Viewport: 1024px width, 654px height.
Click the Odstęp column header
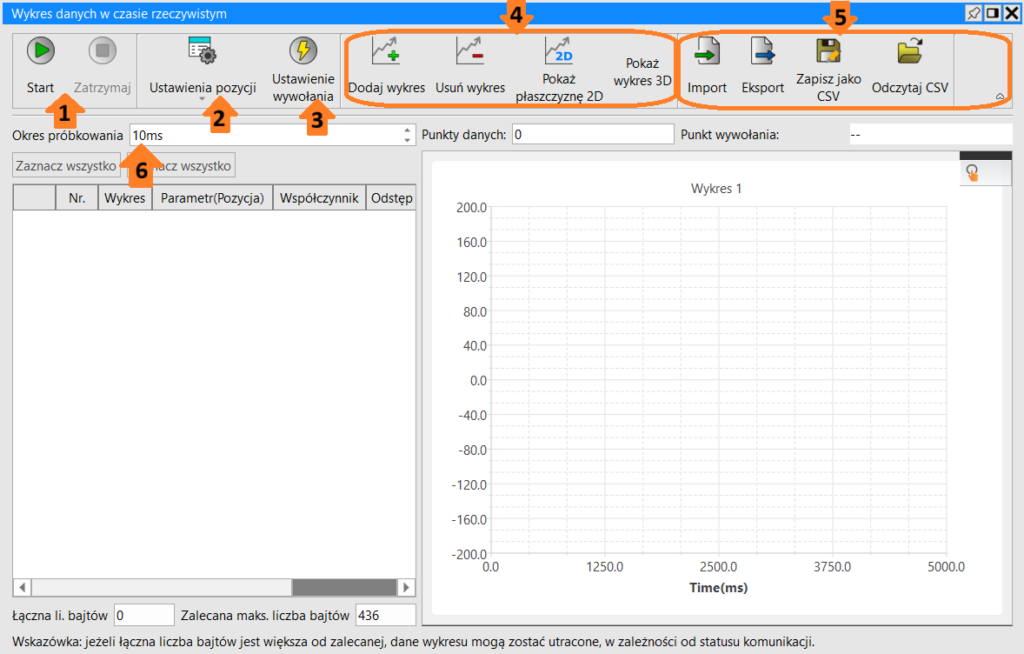391,198
